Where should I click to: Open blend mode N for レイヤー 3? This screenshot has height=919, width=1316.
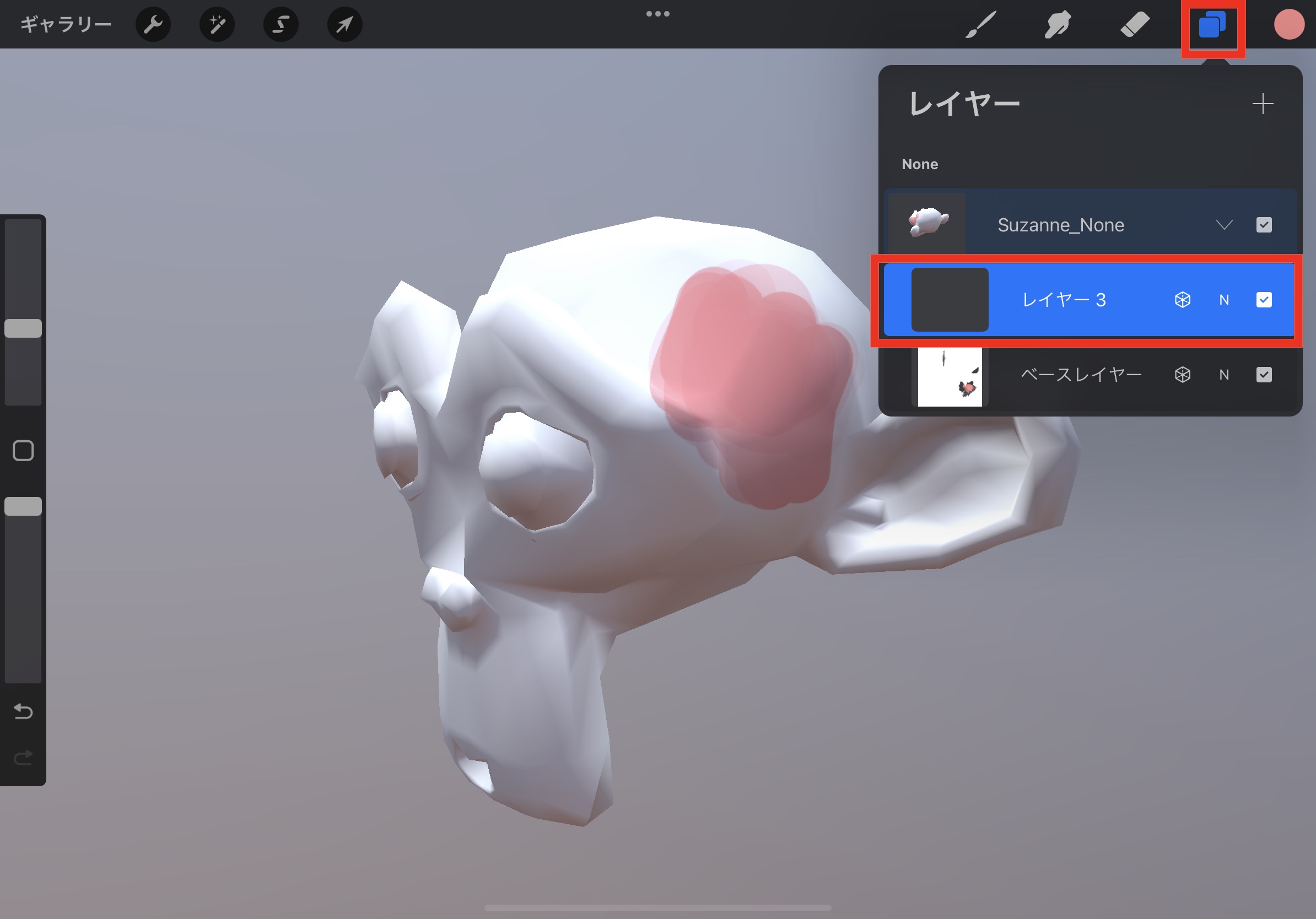pos(1225,300)
